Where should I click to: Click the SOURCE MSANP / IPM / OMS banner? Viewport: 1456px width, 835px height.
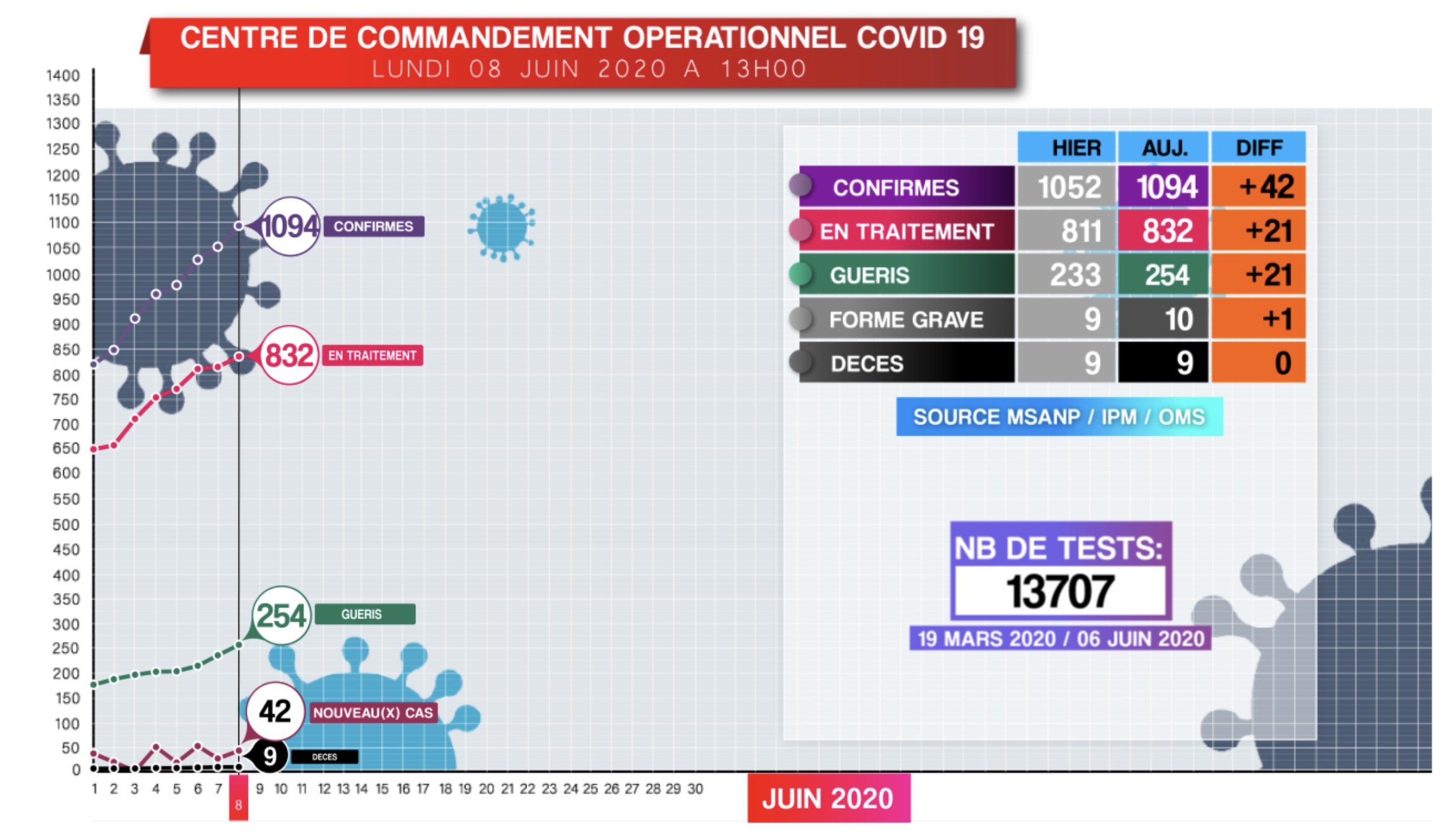(1059, 417)
